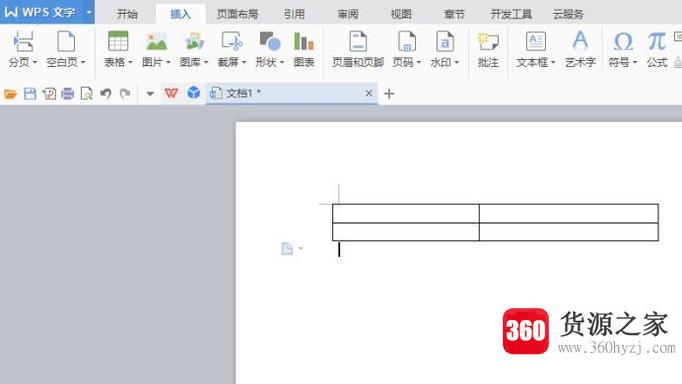Expand the 页码 dropdown arrow

pos(419,63)
